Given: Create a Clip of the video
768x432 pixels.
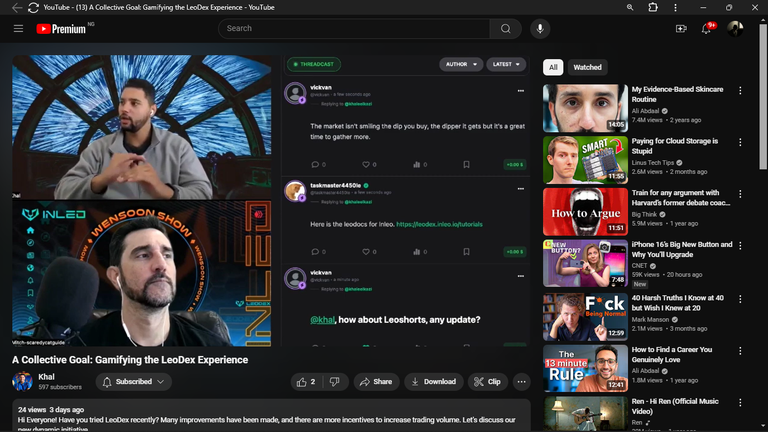Looking at the screenshot, I should click(x=487, y=382).
